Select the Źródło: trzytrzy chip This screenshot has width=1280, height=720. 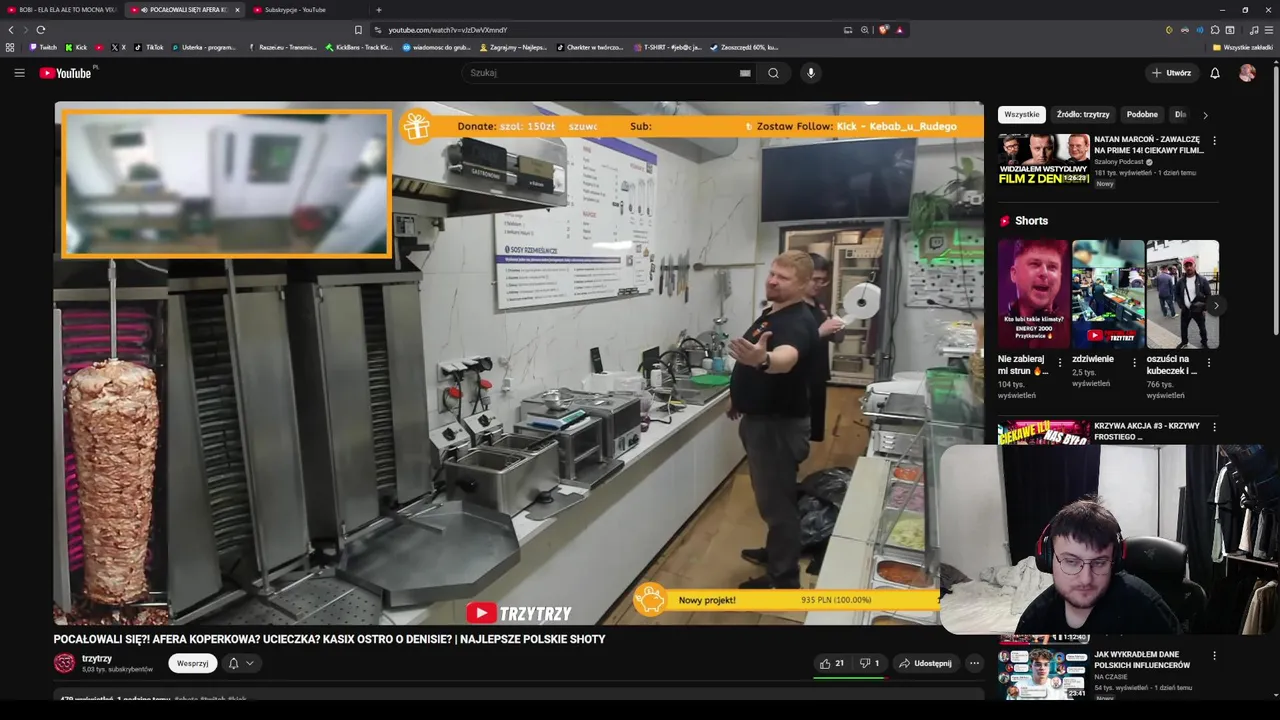point(1083,115)
